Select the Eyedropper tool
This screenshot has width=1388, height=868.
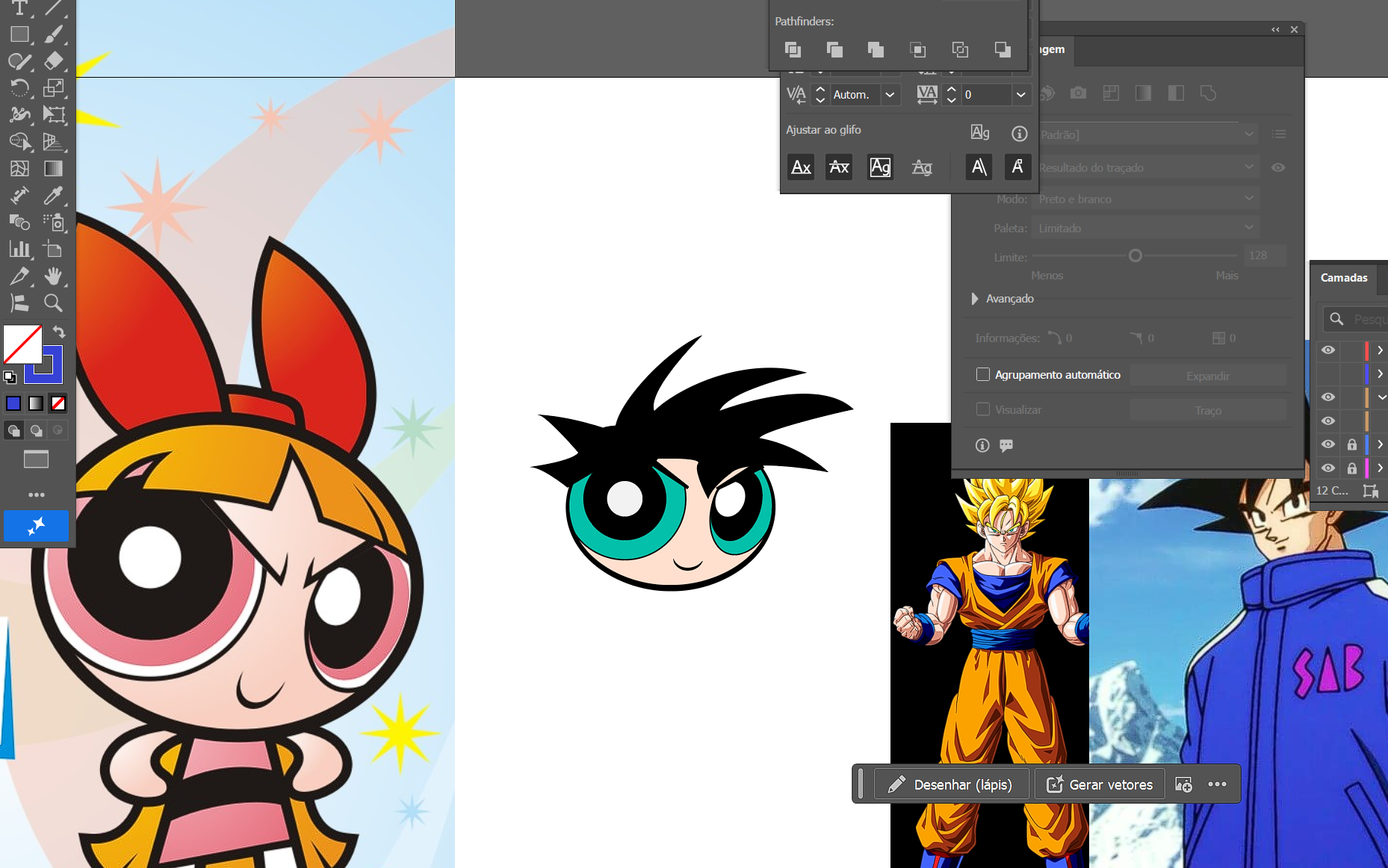point(53,196)
